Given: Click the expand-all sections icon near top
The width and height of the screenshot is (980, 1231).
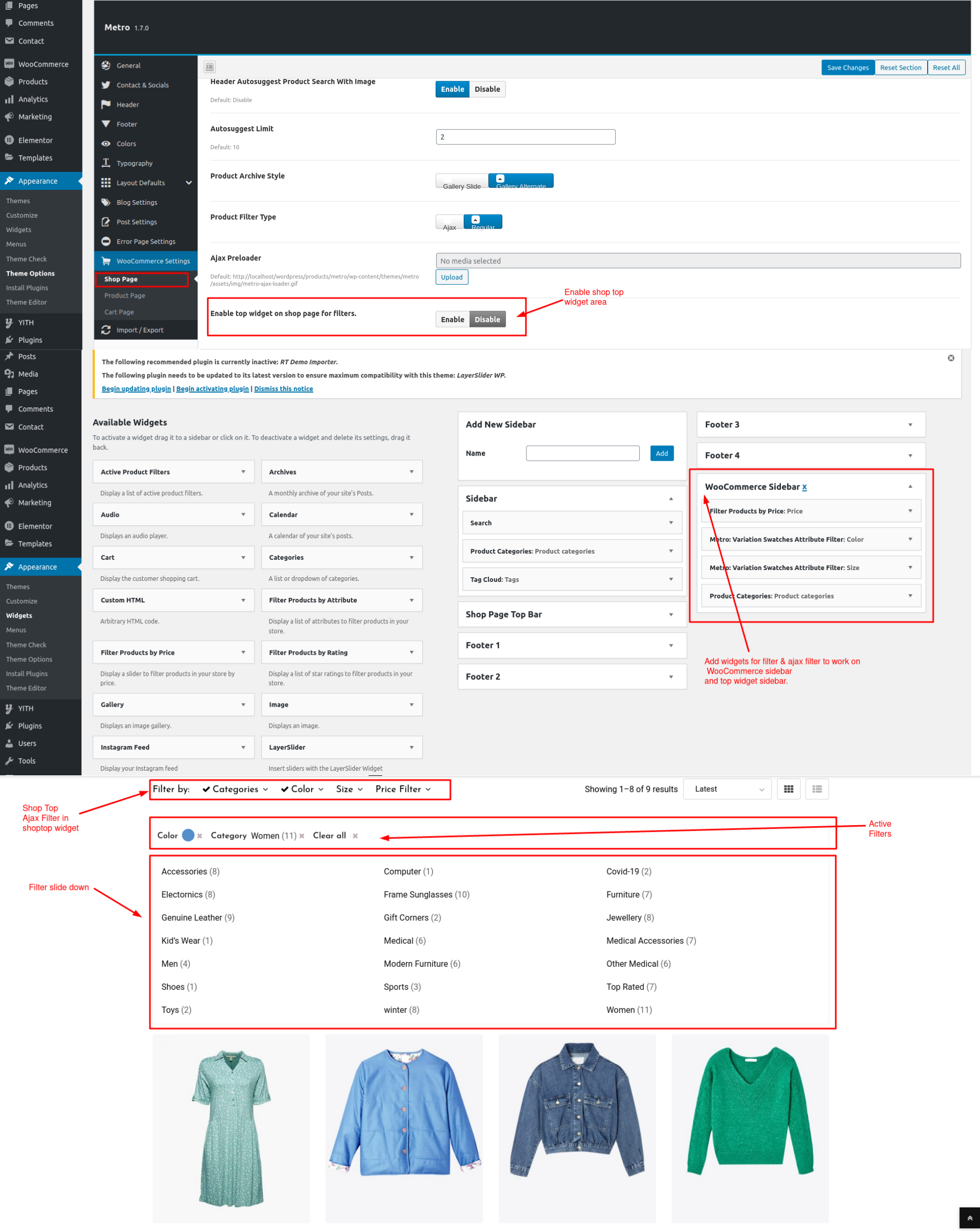Looking at the screenshot, I should coord(209,67).
